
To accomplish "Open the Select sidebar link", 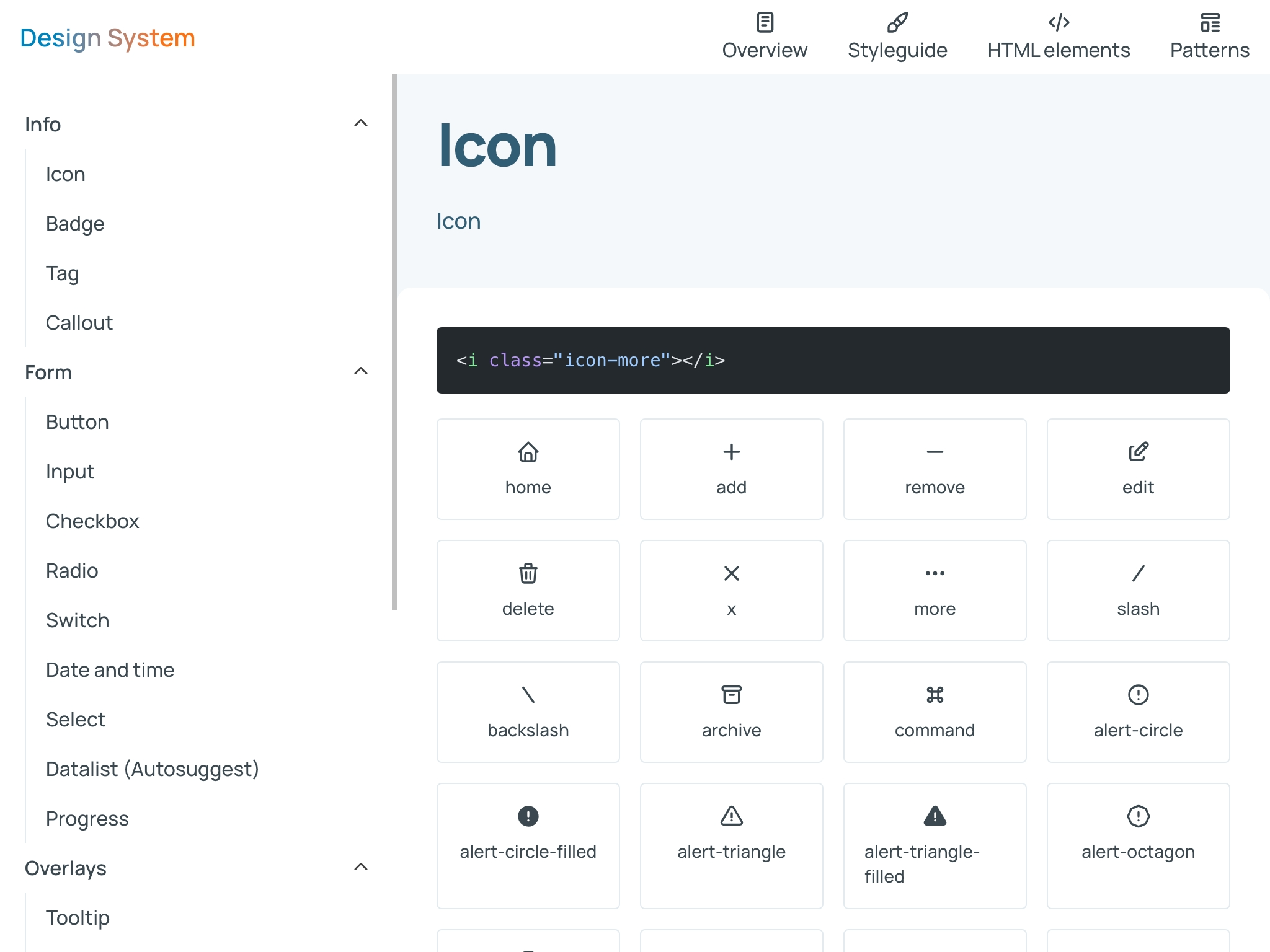I will 76,720.
